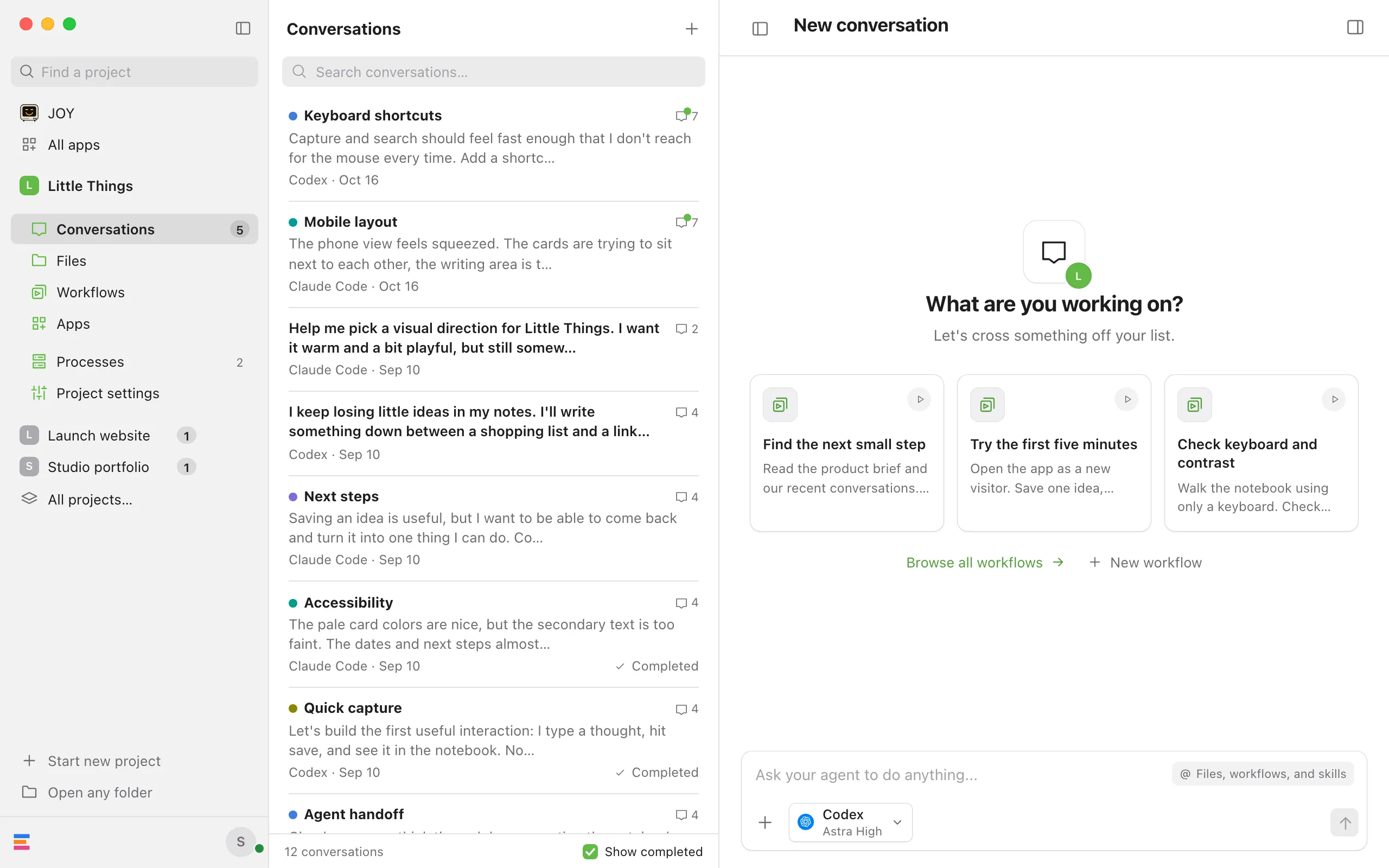Open Workflows in the sidebar
1389x868 pixels.
pos(135,292)
